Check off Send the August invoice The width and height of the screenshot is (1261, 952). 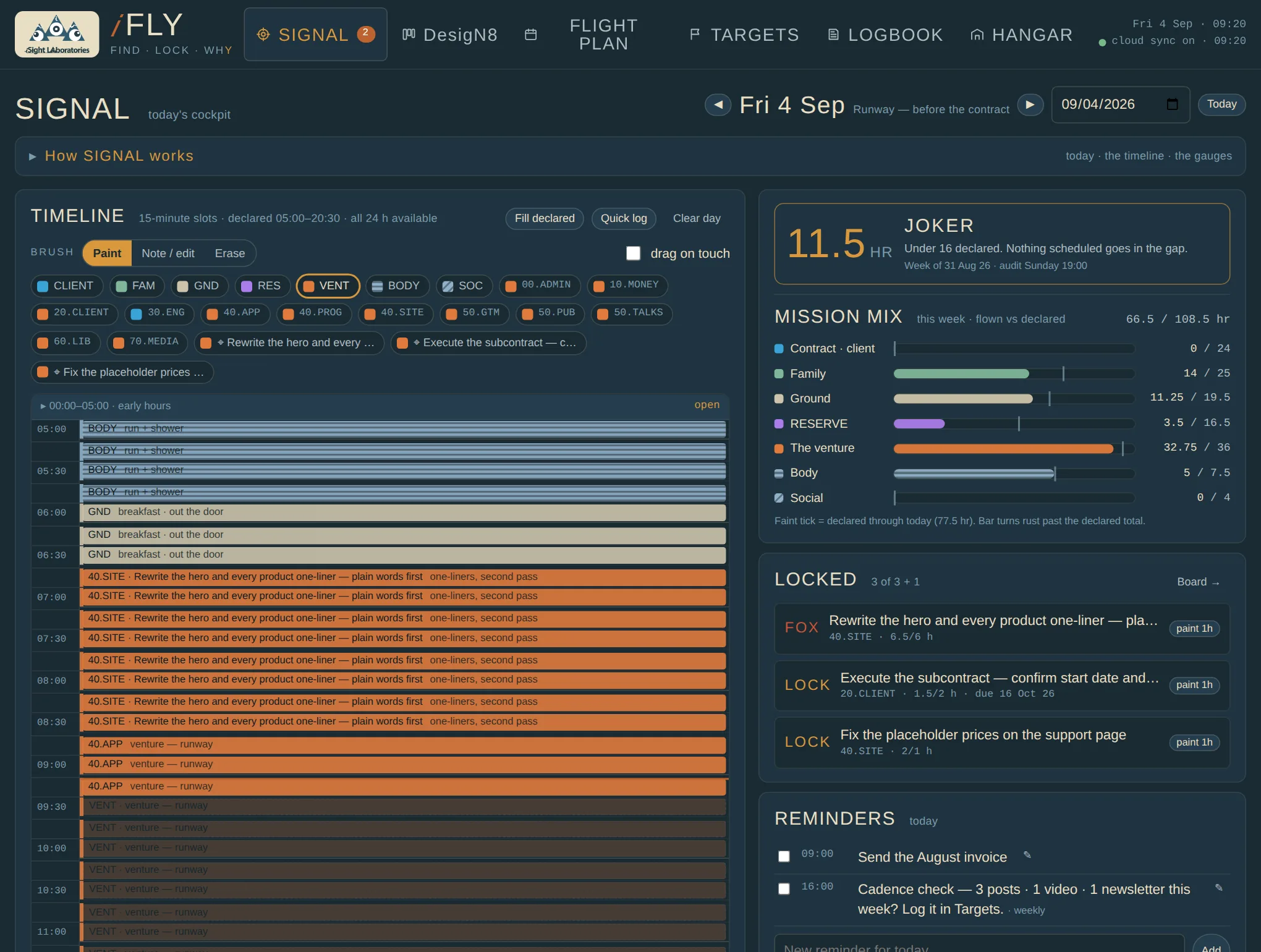tap(784, 856)
